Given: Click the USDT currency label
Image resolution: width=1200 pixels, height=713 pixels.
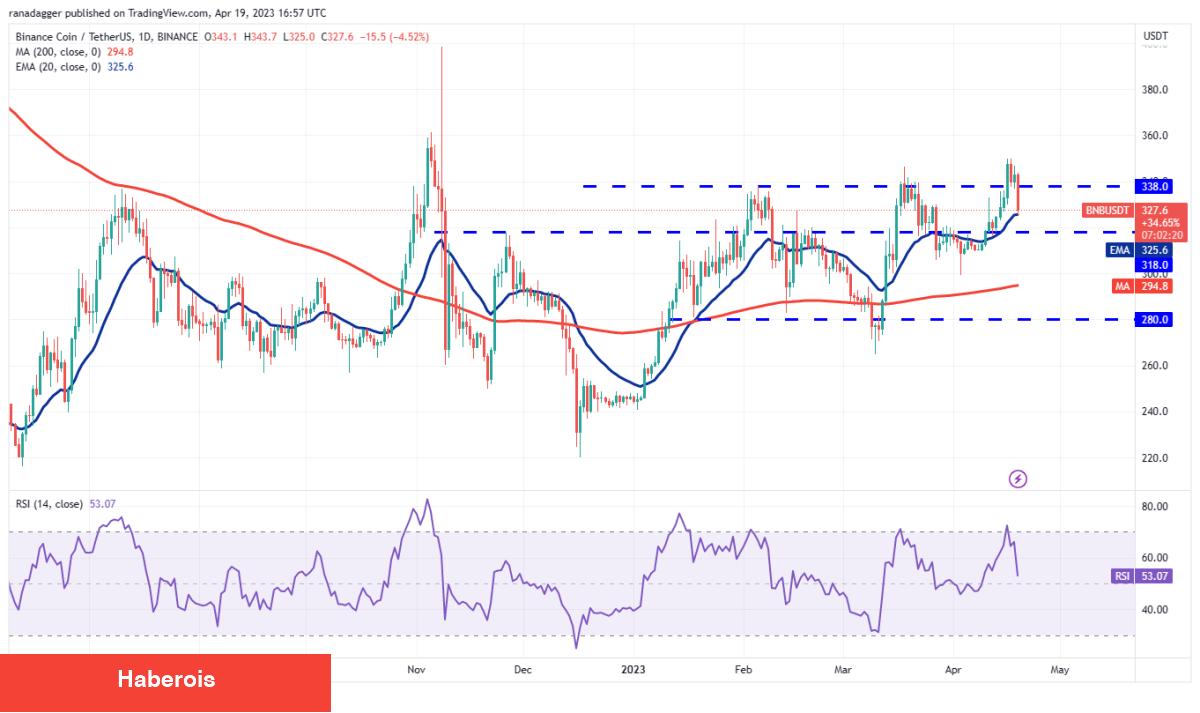Looking at the screenshot, I should pyautogui.click(x=1155, y=36).
